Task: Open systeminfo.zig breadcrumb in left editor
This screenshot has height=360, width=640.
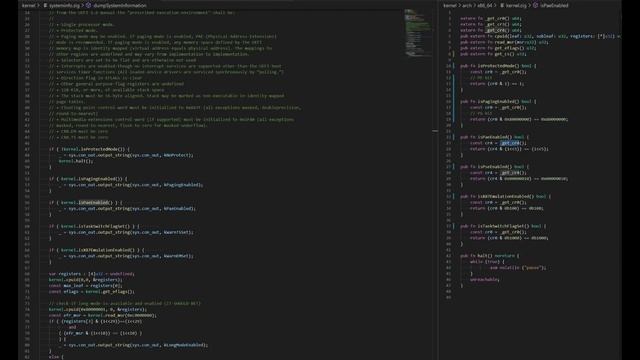Action: pos(64,5)
